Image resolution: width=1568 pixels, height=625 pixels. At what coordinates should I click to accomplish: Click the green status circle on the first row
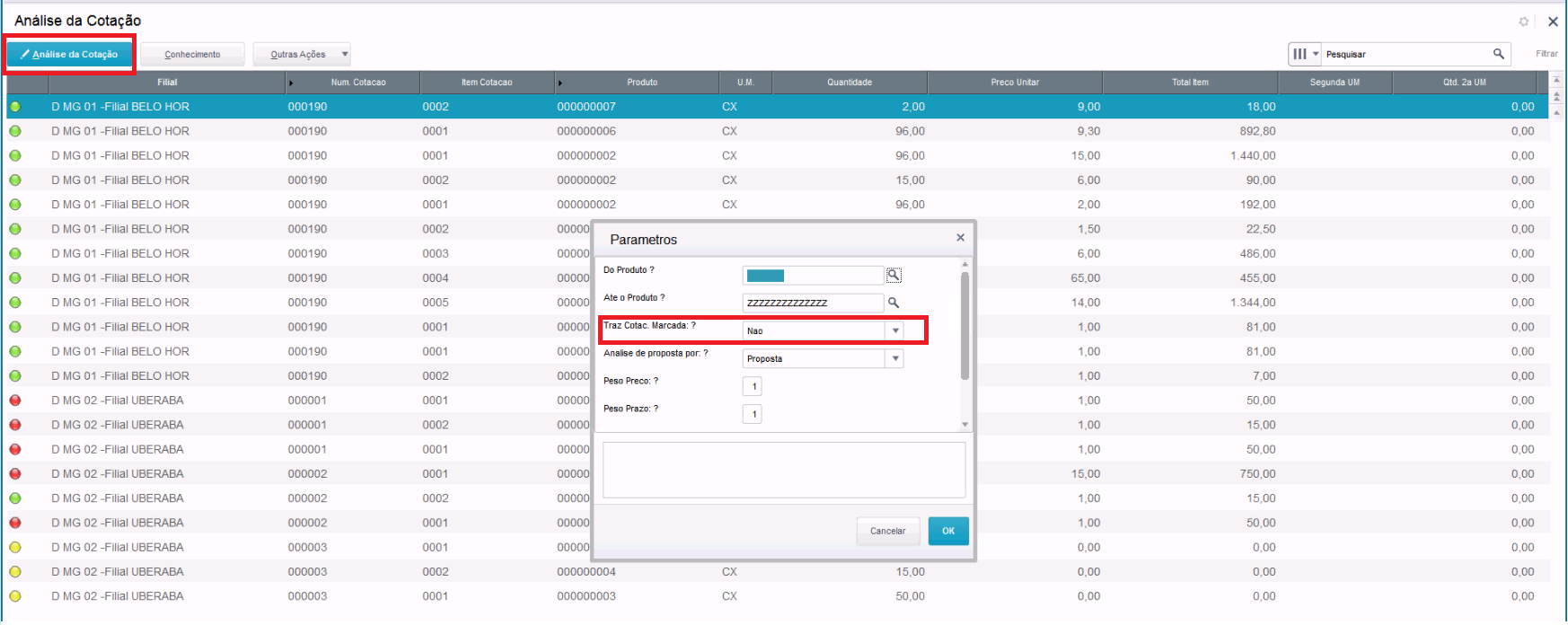click(15, 107)
